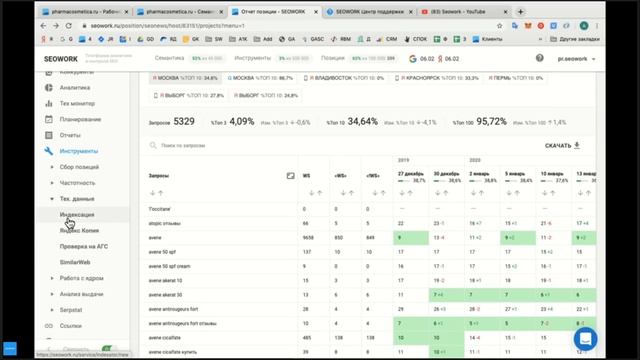Image resolution: width=640 pixels, height=360 pixels.
Task: Click the green cell for avene 27 декабря
Action: [x=411, y=238]
